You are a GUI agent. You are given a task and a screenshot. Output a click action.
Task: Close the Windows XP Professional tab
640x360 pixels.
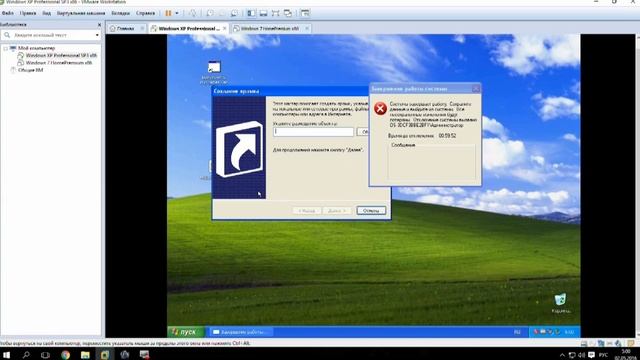tap(224, 29)
